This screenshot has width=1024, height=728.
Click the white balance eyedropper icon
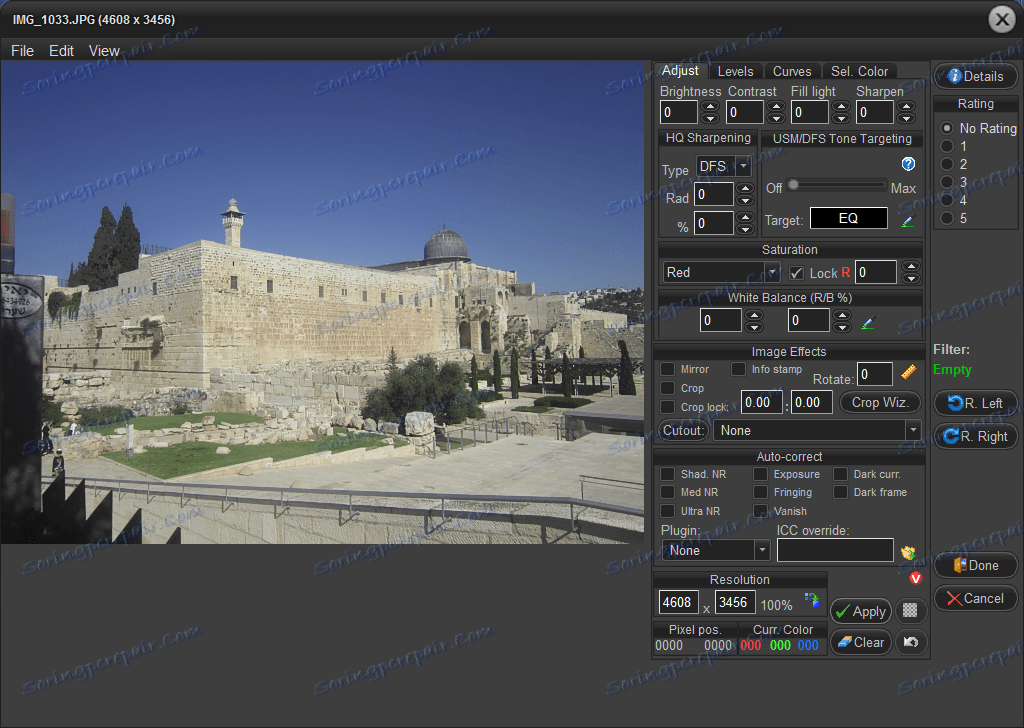(868, 323)
